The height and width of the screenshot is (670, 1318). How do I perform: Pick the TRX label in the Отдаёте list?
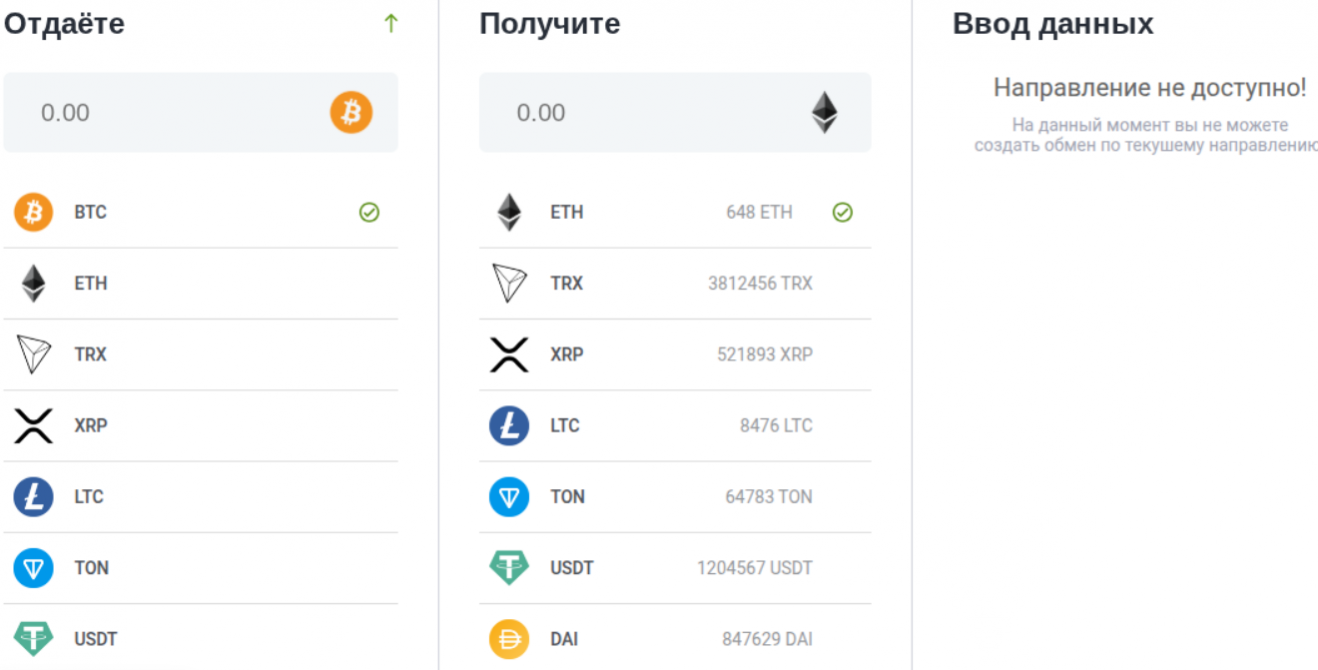[x=90, y=354]
